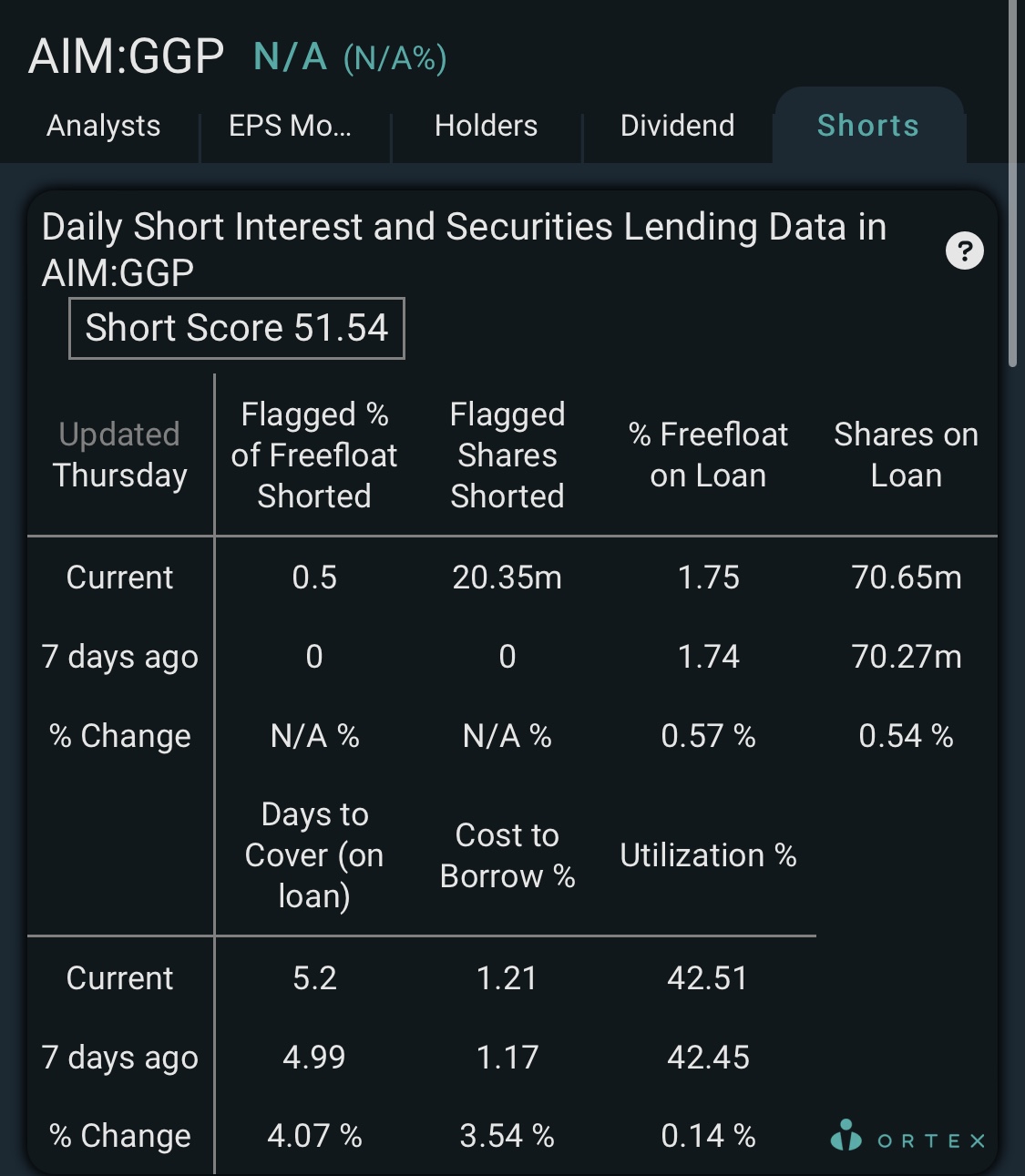Click the Short Score 51.54 box
The height and width of the screenshot is (1176, 1025).
(237, 328)
